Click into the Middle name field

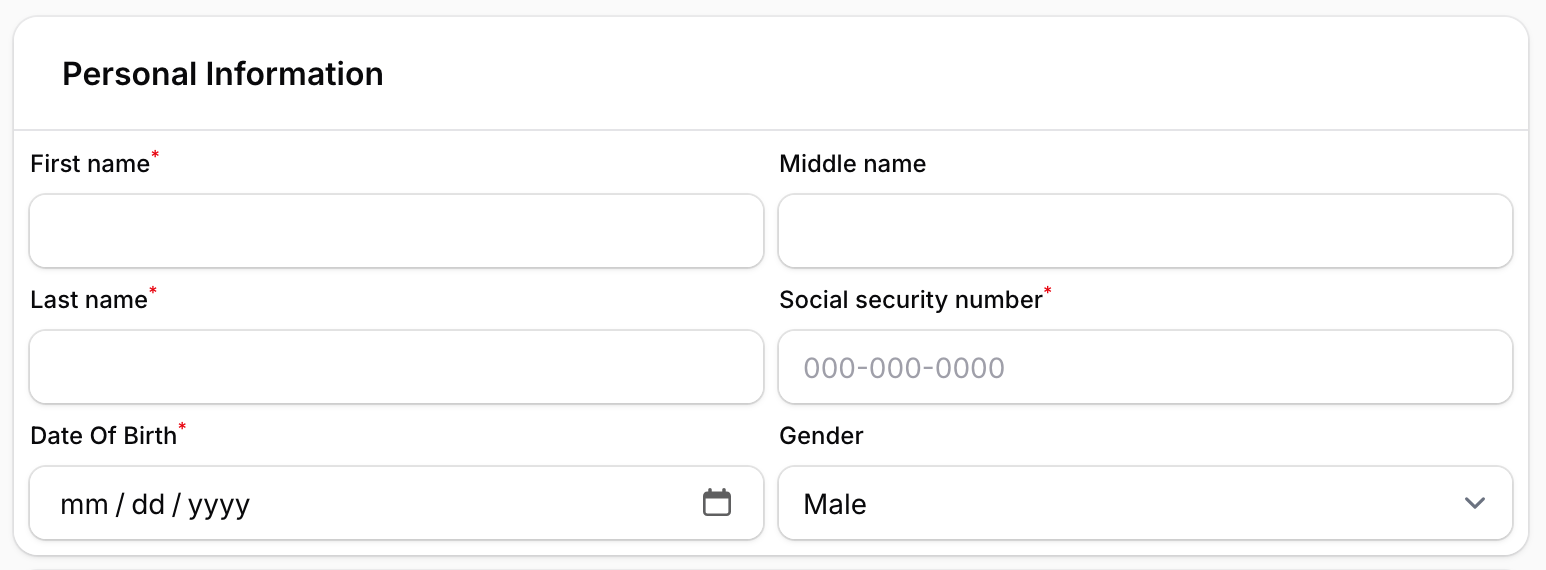[x=1145, y=231]
